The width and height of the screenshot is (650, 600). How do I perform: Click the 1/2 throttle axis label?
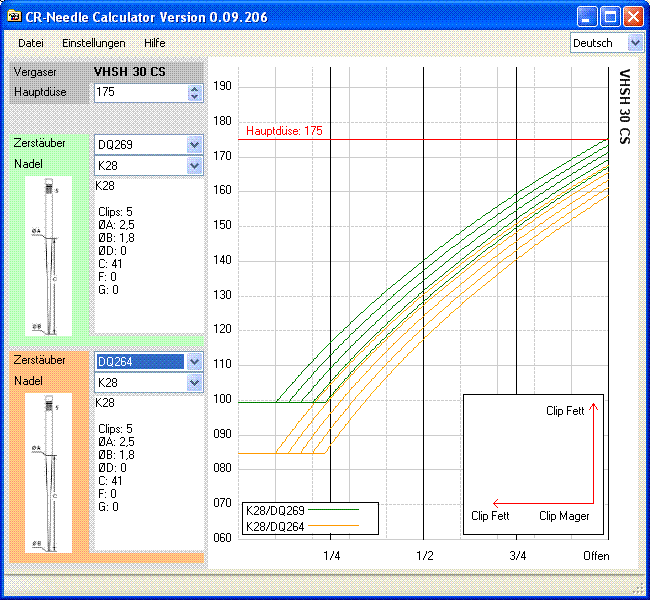coord(425,556)
